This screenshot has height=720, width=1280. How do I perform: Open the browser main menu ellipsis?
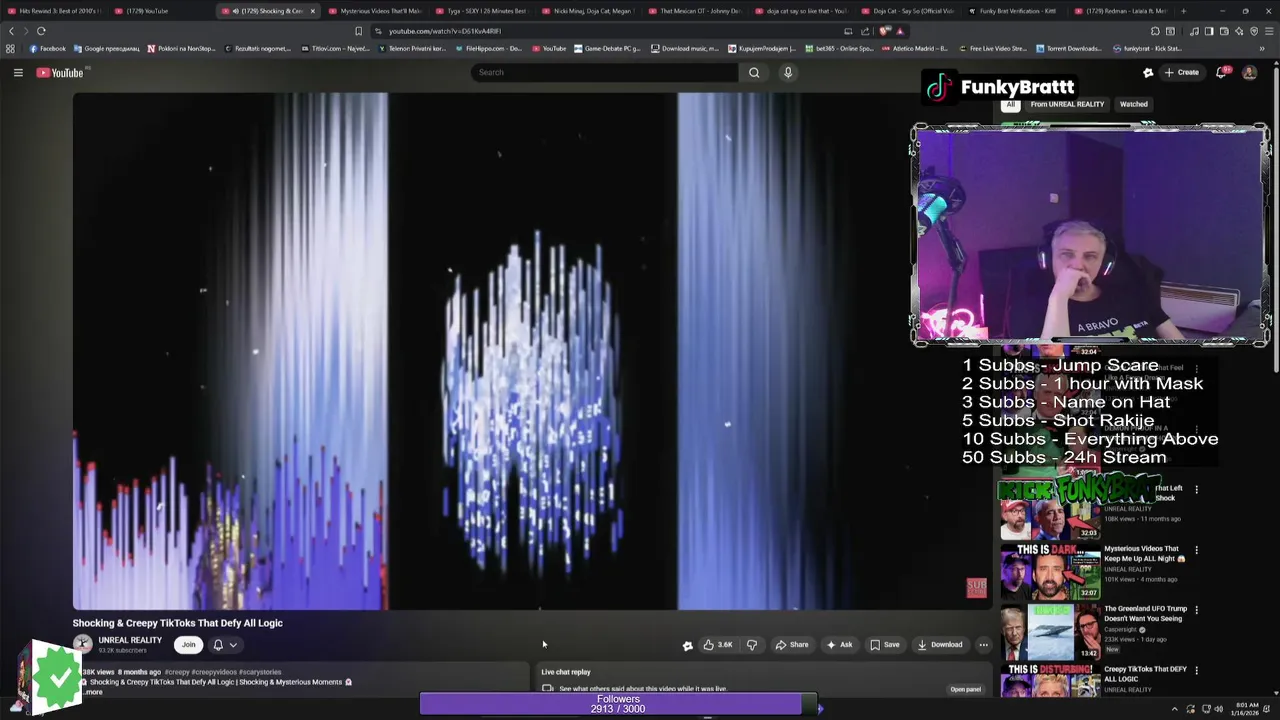[x=1269, y=31]
